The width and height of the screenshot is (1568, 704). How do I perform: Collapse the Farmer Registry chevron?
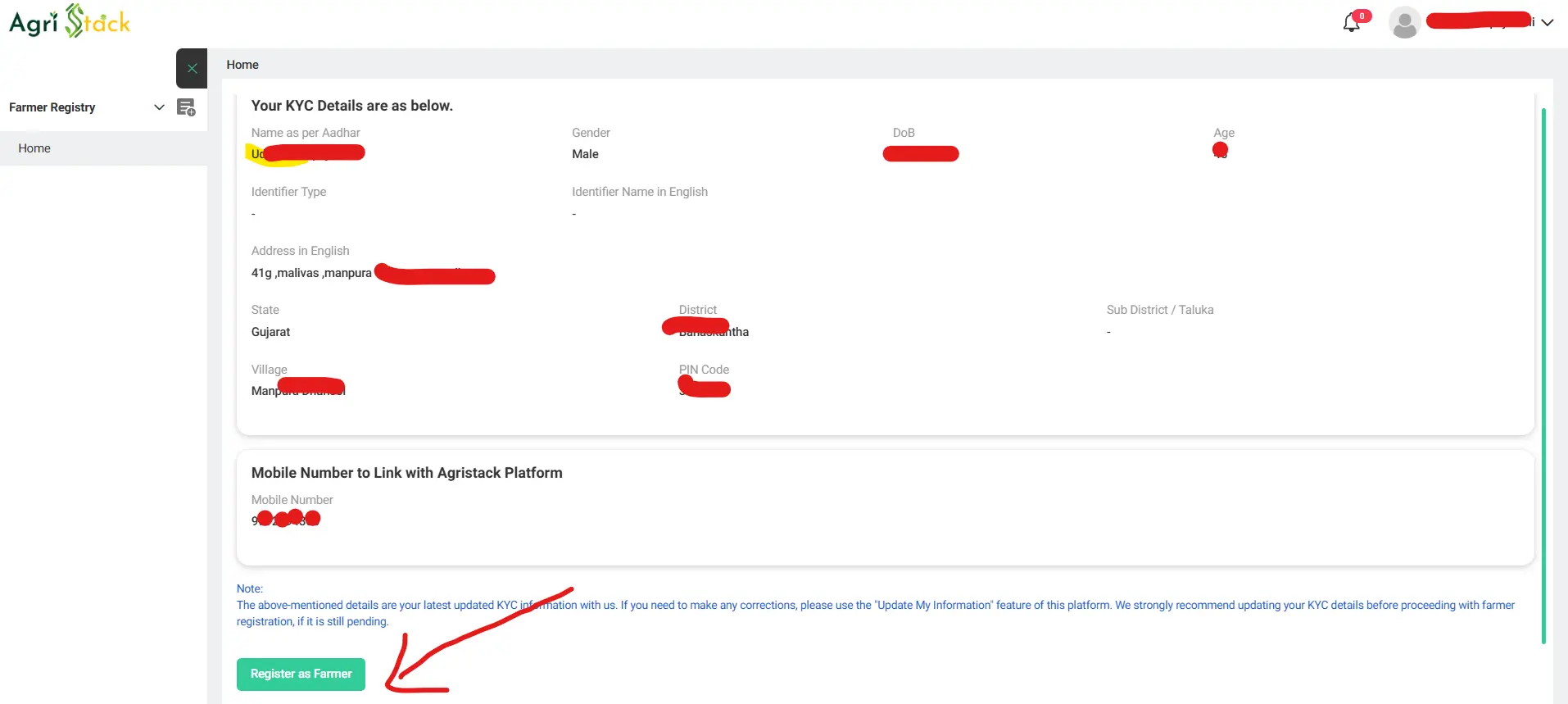(x=159, y=107)
